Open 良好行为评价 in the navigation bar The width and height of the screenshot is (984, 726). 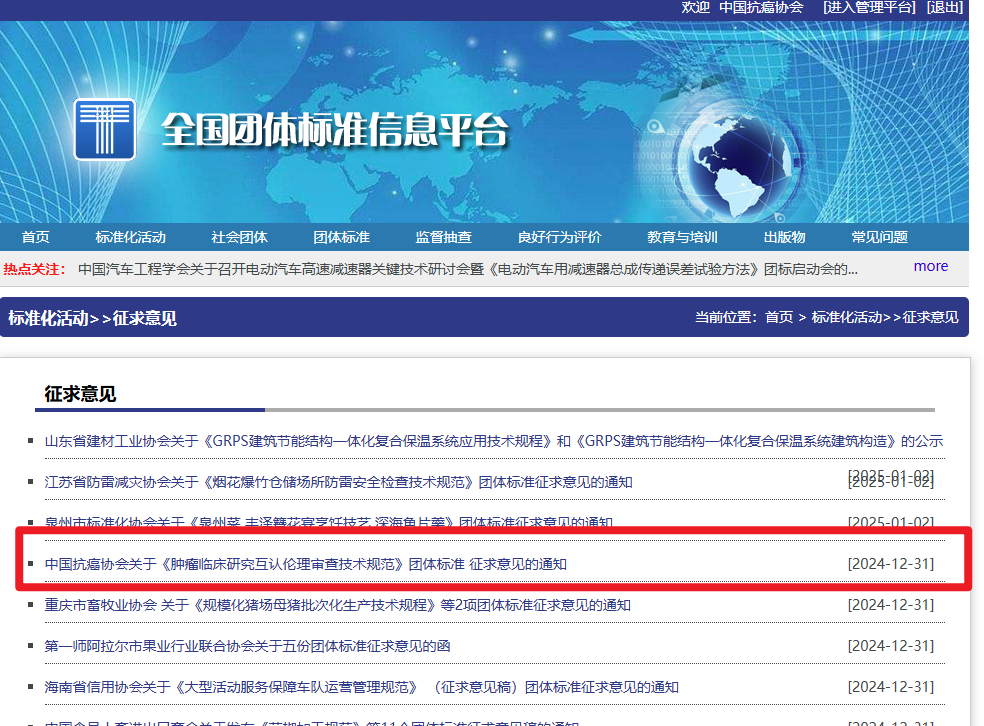[560, 237]
